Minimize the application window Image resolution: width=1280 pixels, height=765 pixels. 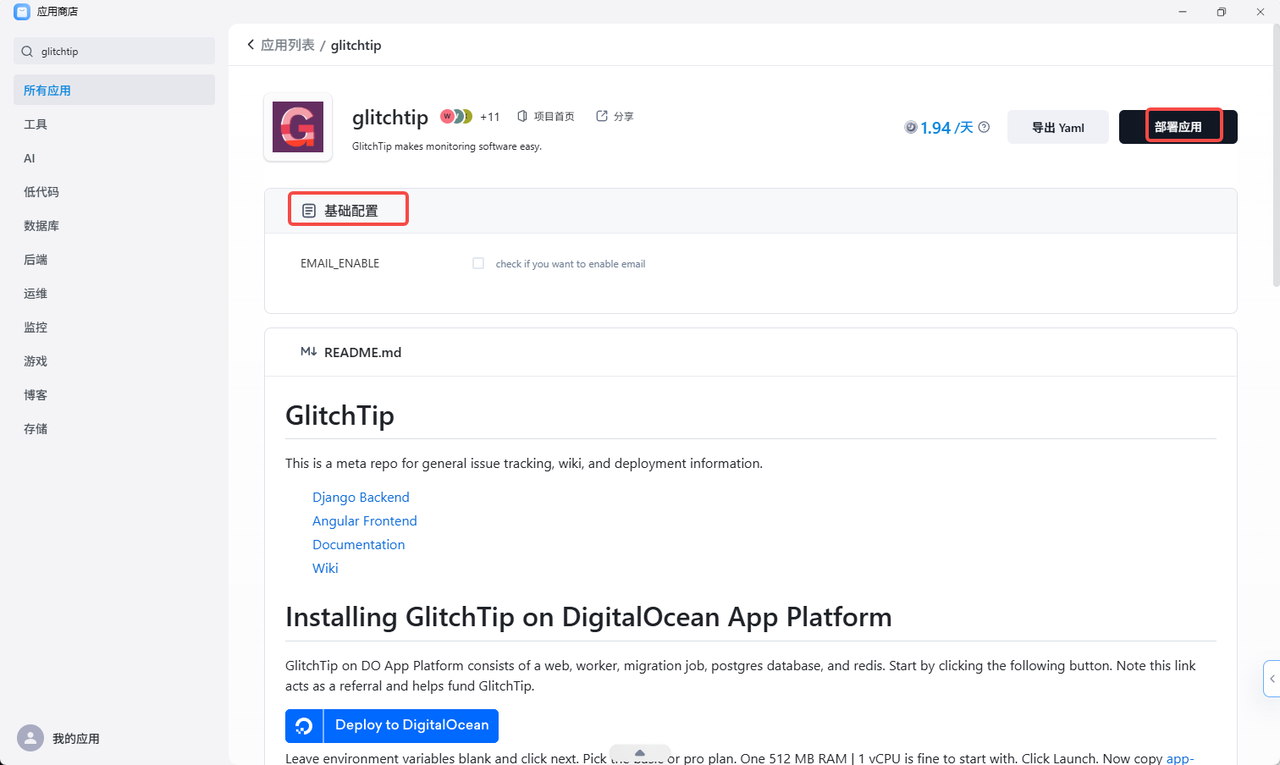click(1181, 12)
